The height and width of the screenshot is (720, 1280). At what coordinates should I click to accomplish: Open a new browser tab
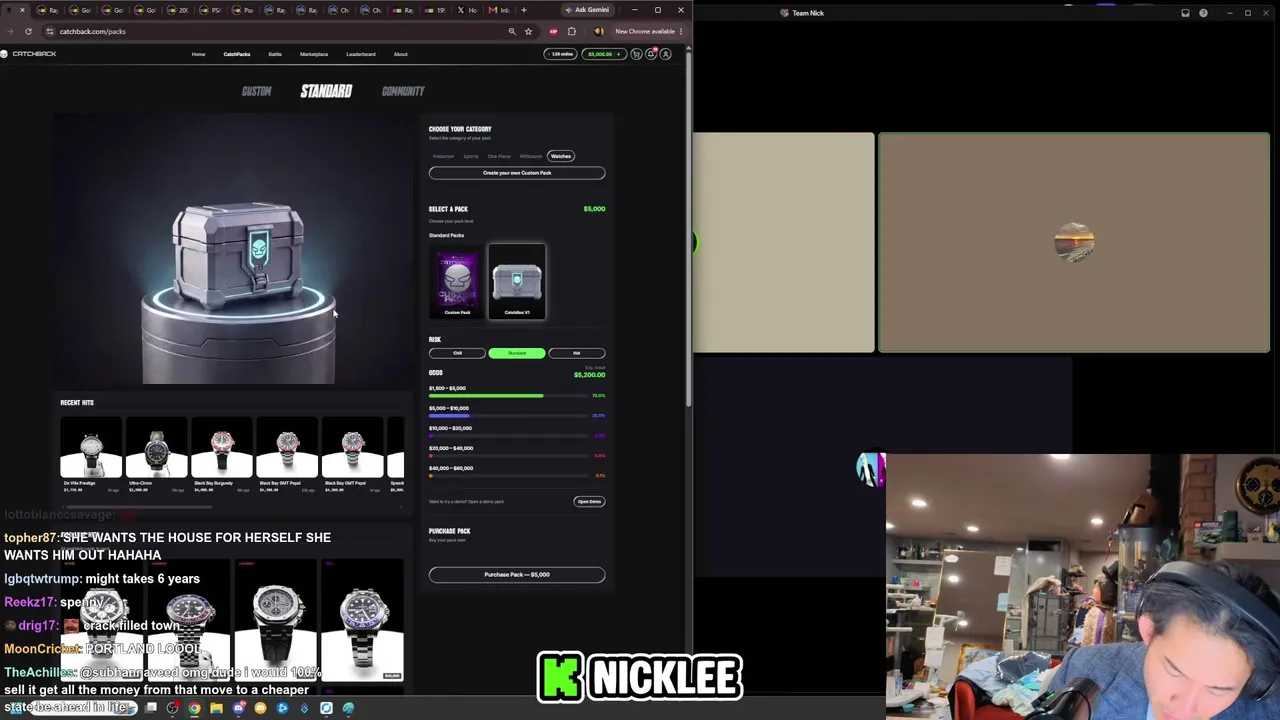coord(523,10)
